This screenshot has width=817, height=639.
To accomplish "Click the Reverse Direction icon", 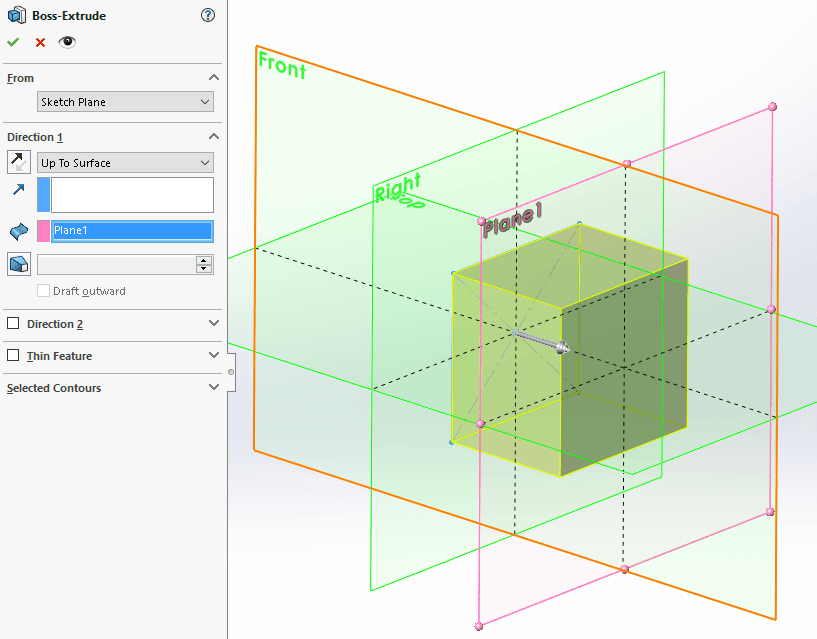I will point(19,162).
